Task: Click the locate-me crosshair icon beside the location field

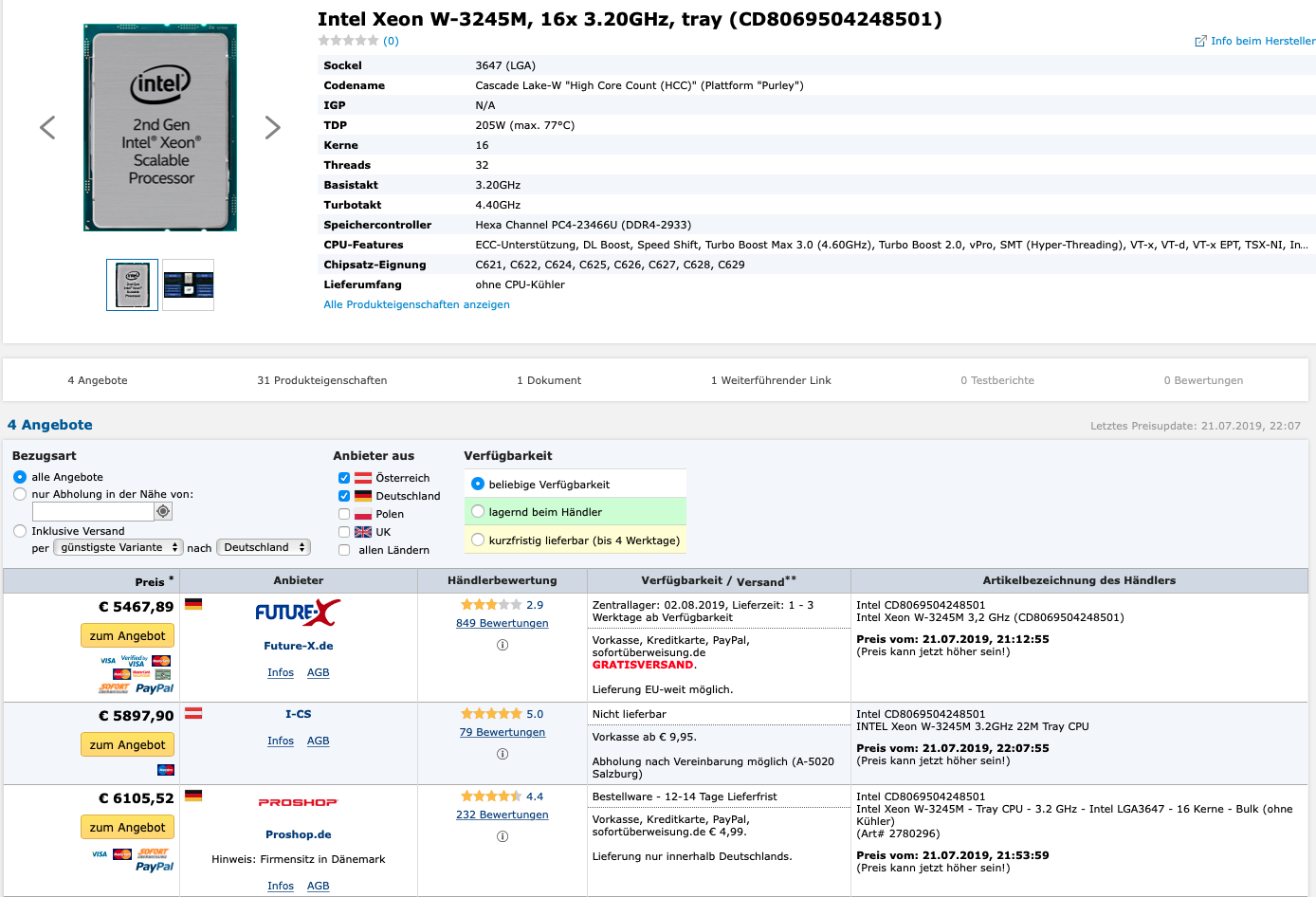Action: coord(163,511)
